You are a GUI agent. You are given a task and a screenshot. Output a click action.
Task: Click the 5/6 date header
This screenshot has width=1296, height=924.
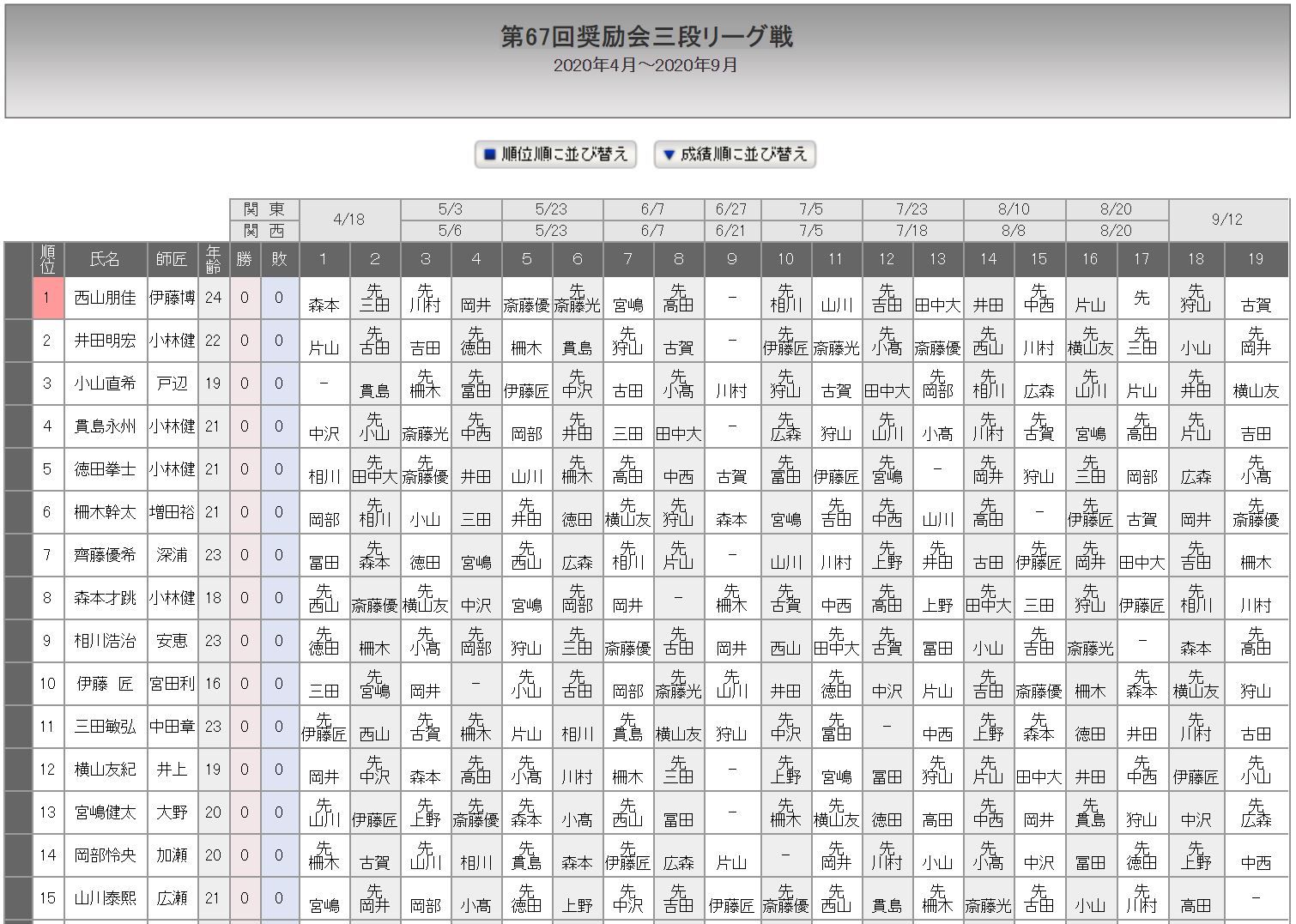[450, 231]
